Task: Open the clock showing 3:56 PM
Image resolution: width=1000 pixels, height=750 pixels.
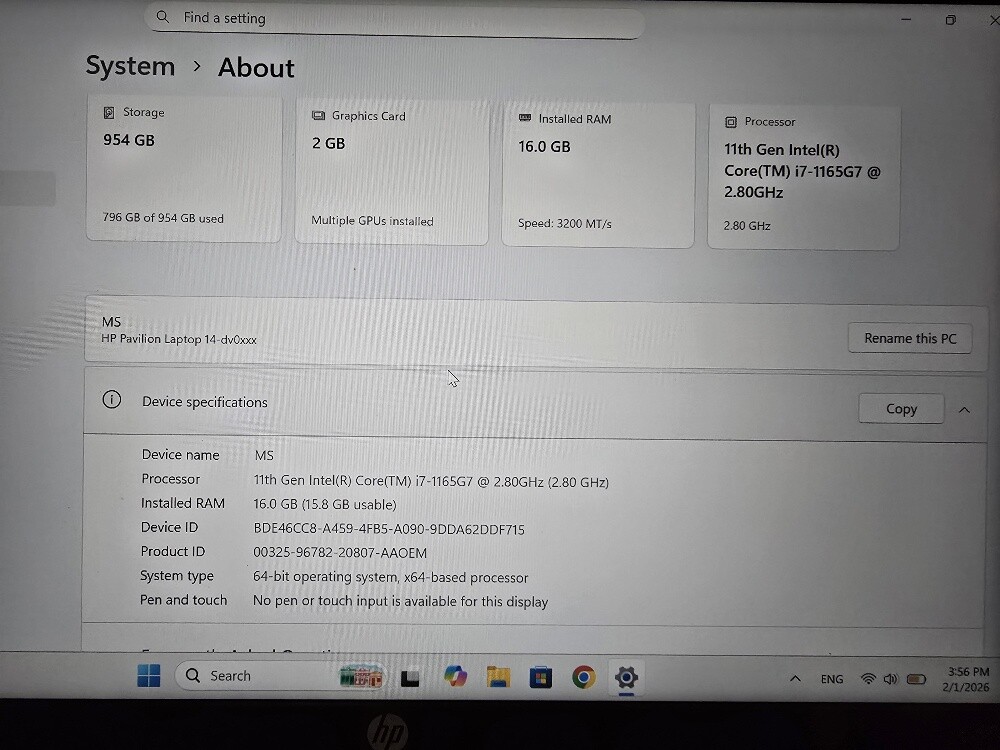Action: 967,679
